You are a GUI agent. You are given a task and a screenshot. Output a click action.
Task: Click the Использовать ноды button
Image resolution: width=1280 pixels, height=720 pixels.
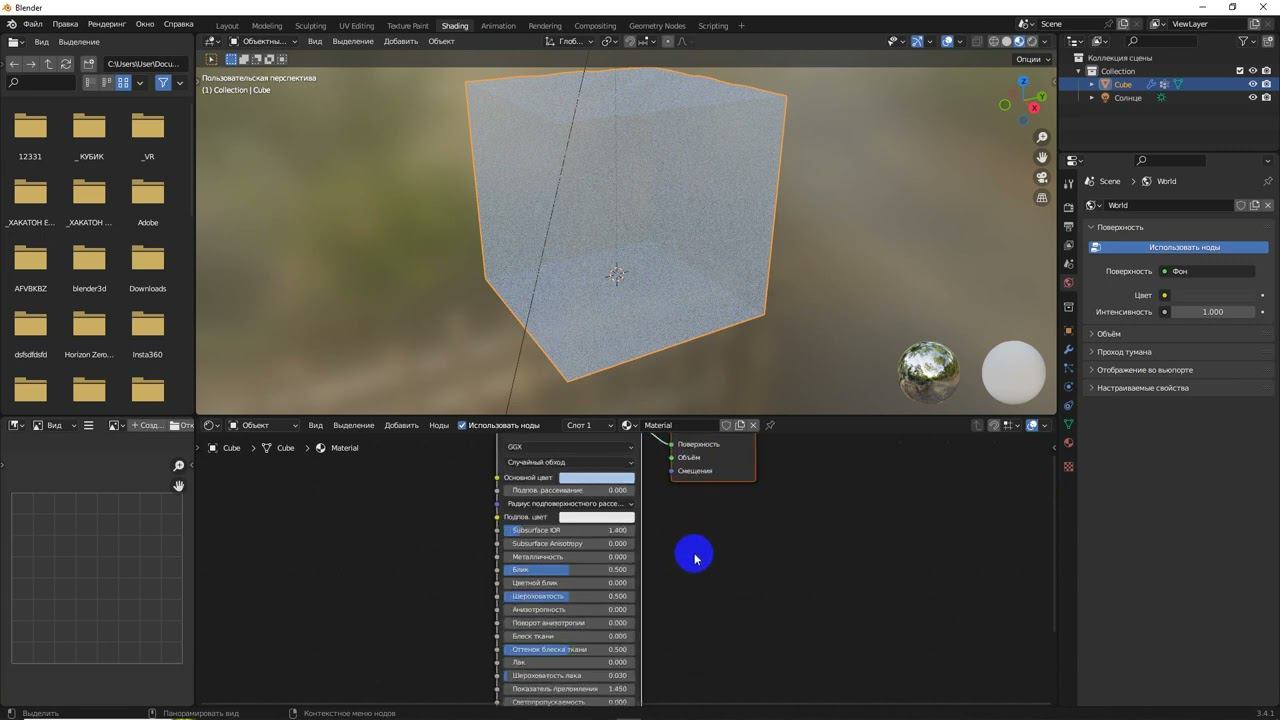point(1183,247)
